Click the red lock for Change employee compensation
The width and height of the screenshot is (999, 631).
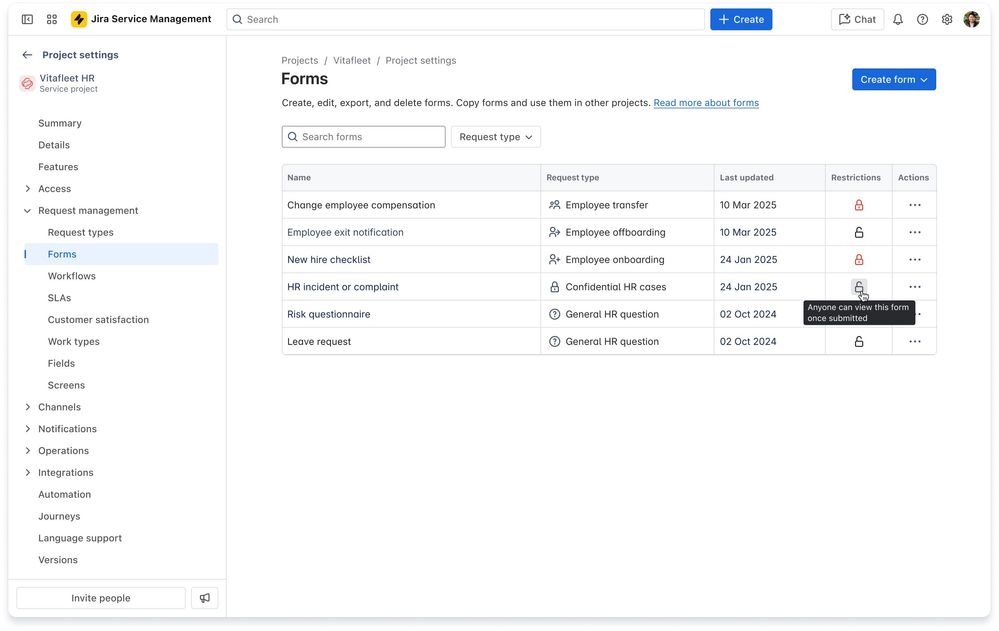(858, 205)
